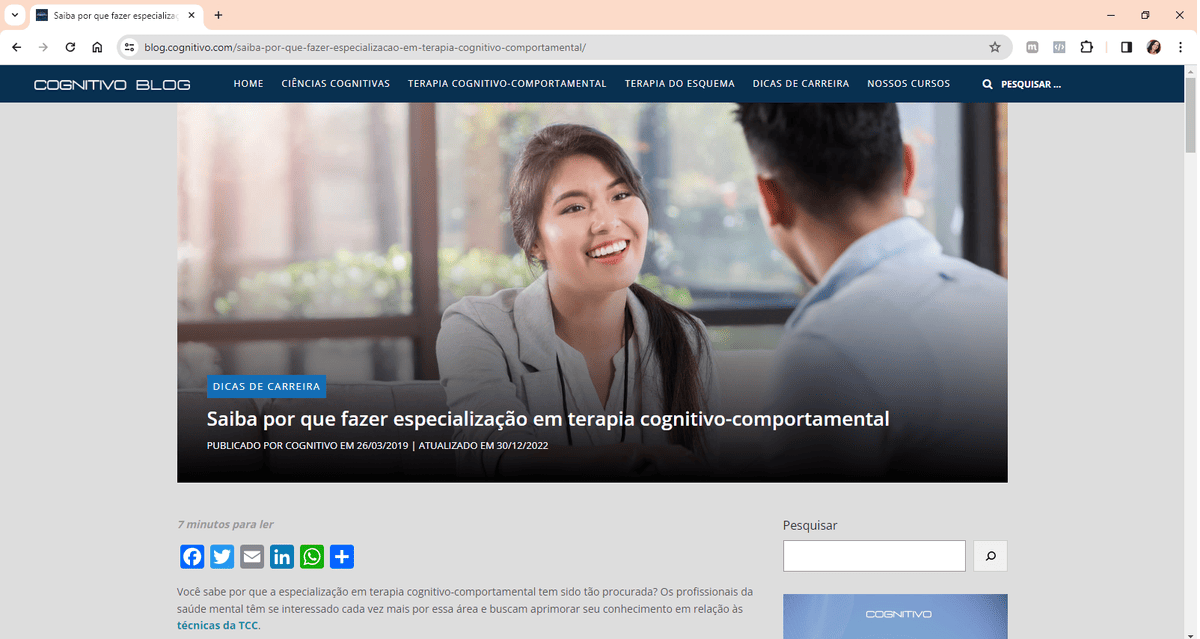Click the sidebar 'Pesquisar' label
The height and width of the screenshot is (639, 1200).
(810, 525)
